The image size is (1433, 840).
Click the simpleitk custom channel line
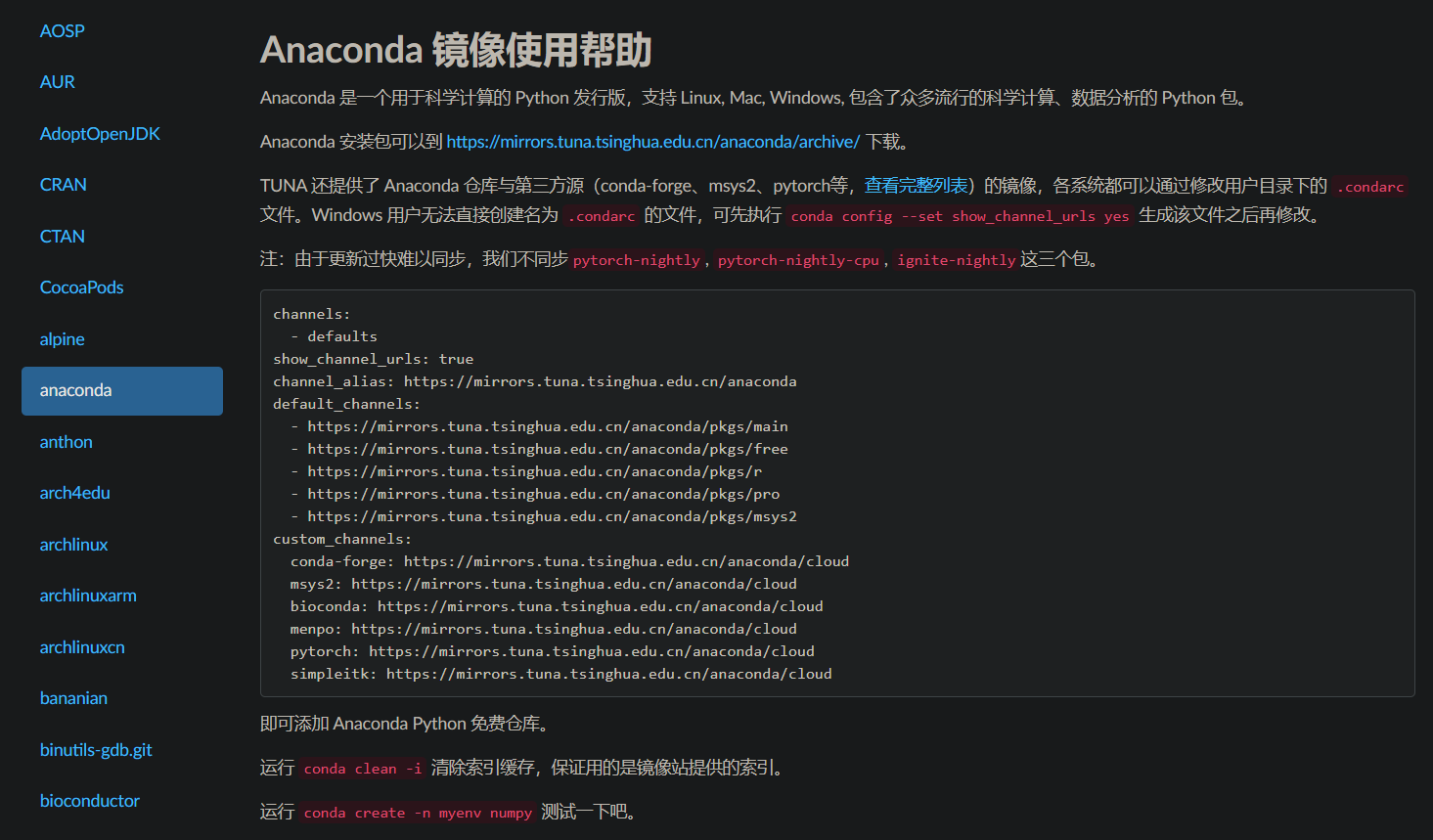click(561, 674)
